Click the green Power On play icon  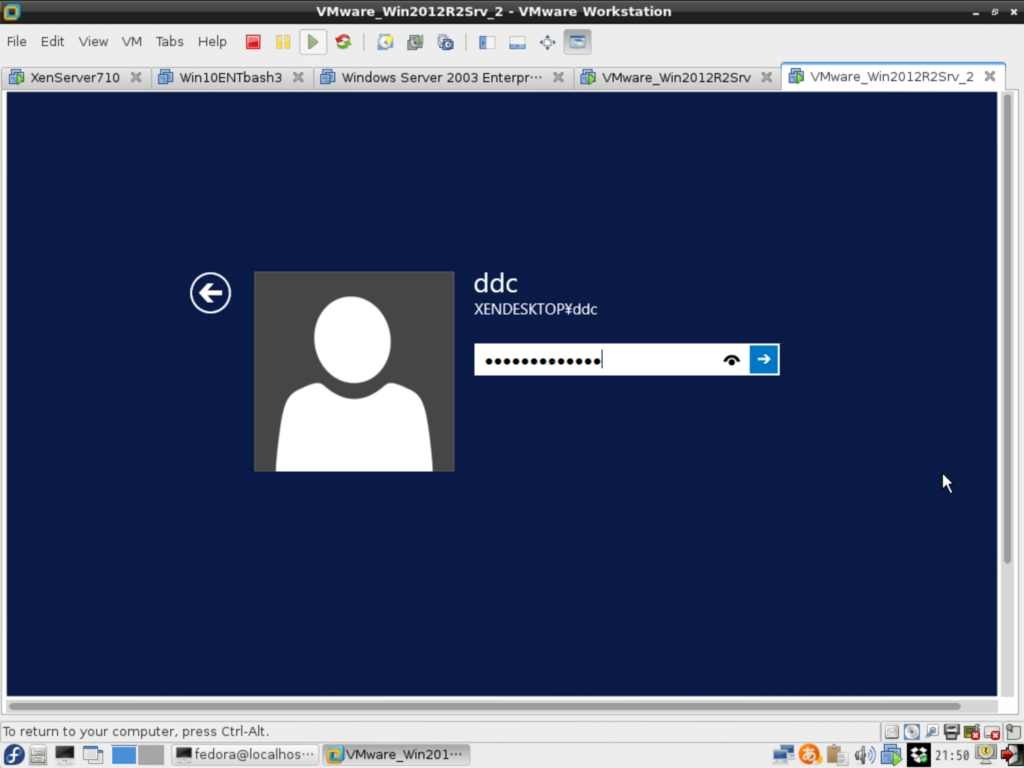click(313, 42)
